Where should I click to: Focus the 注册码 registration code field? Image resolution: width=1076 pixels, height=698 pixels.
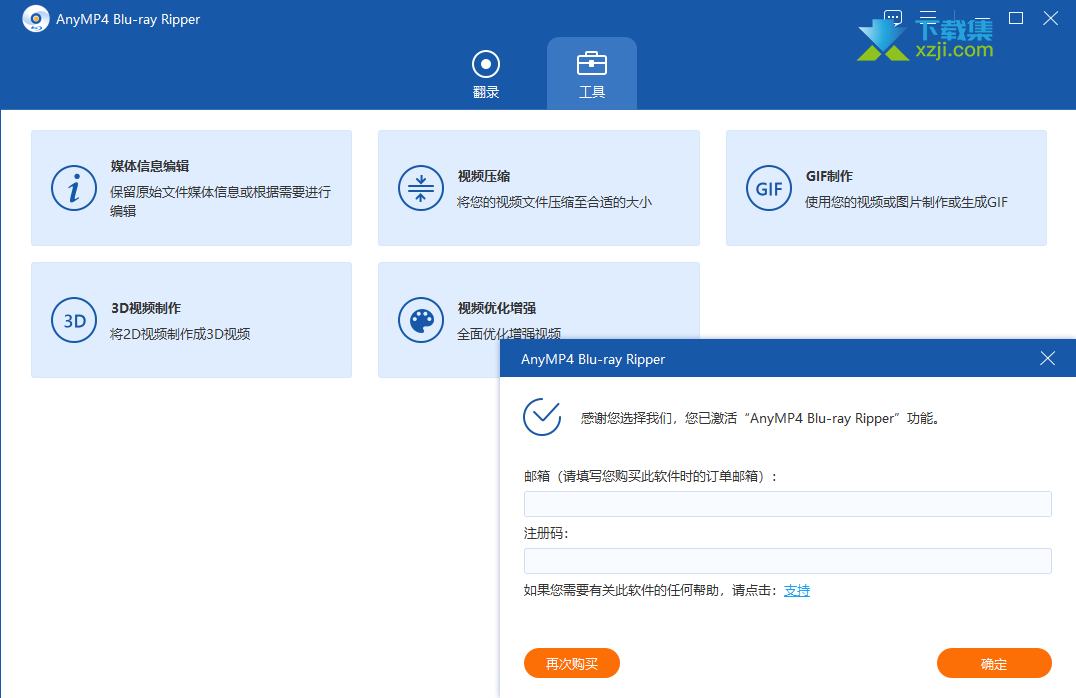pos(787,561)
